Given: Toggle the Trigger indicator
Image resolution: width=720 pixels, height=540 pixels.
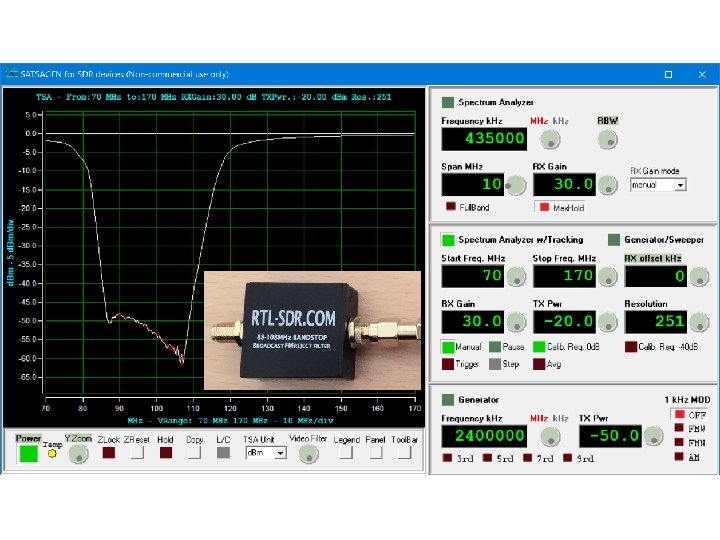Looking at the screenshot, I should pos(448,364).
